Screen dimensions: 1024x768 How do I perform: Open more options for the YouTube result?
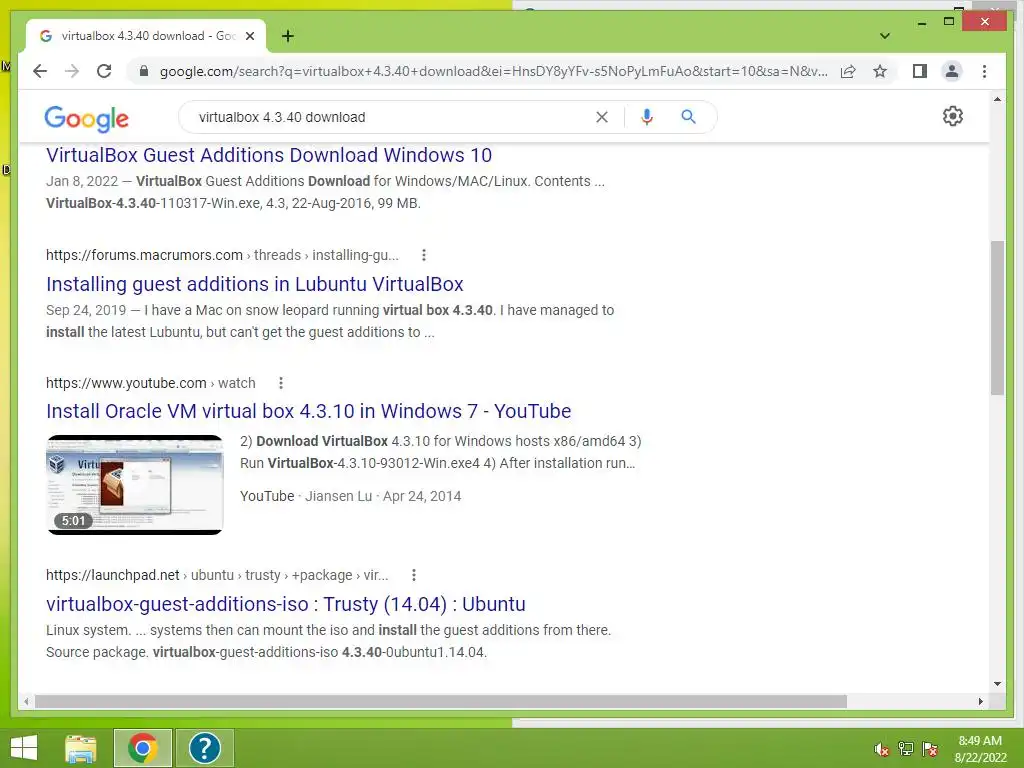tap(281, 383)
